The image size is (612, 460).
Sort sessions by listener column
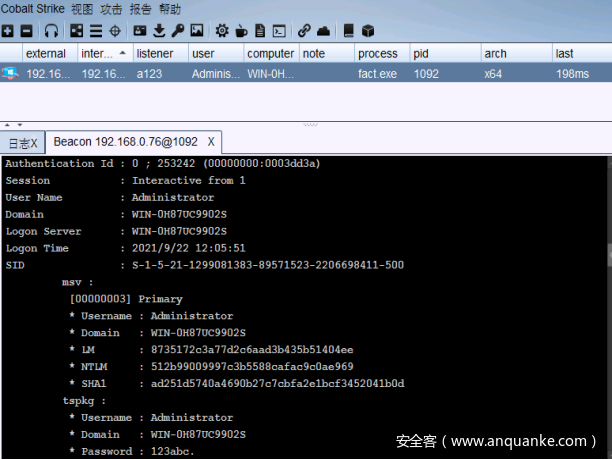click(x=160, y=53)
